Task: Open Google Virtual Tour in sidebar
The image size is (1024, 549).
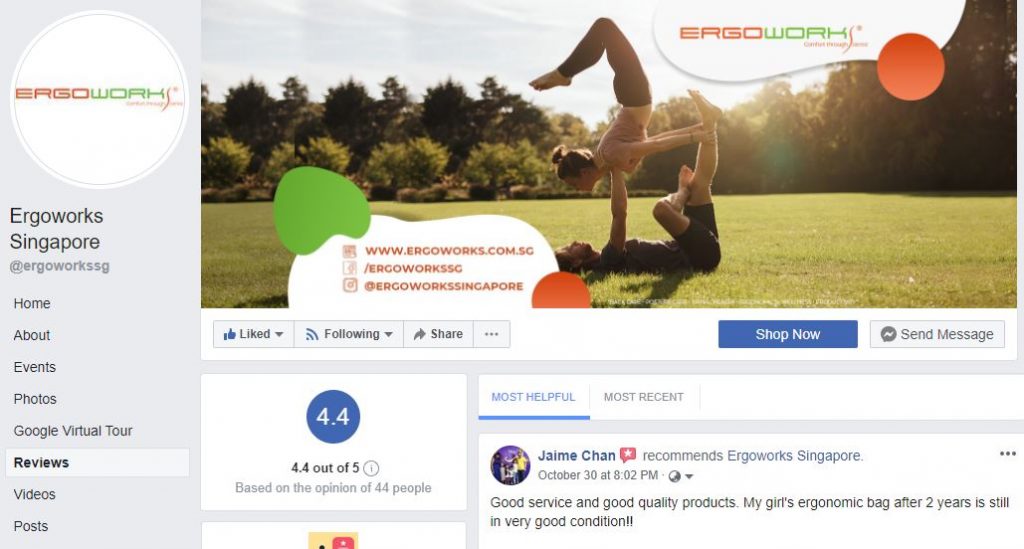Action: coord(73,431)
